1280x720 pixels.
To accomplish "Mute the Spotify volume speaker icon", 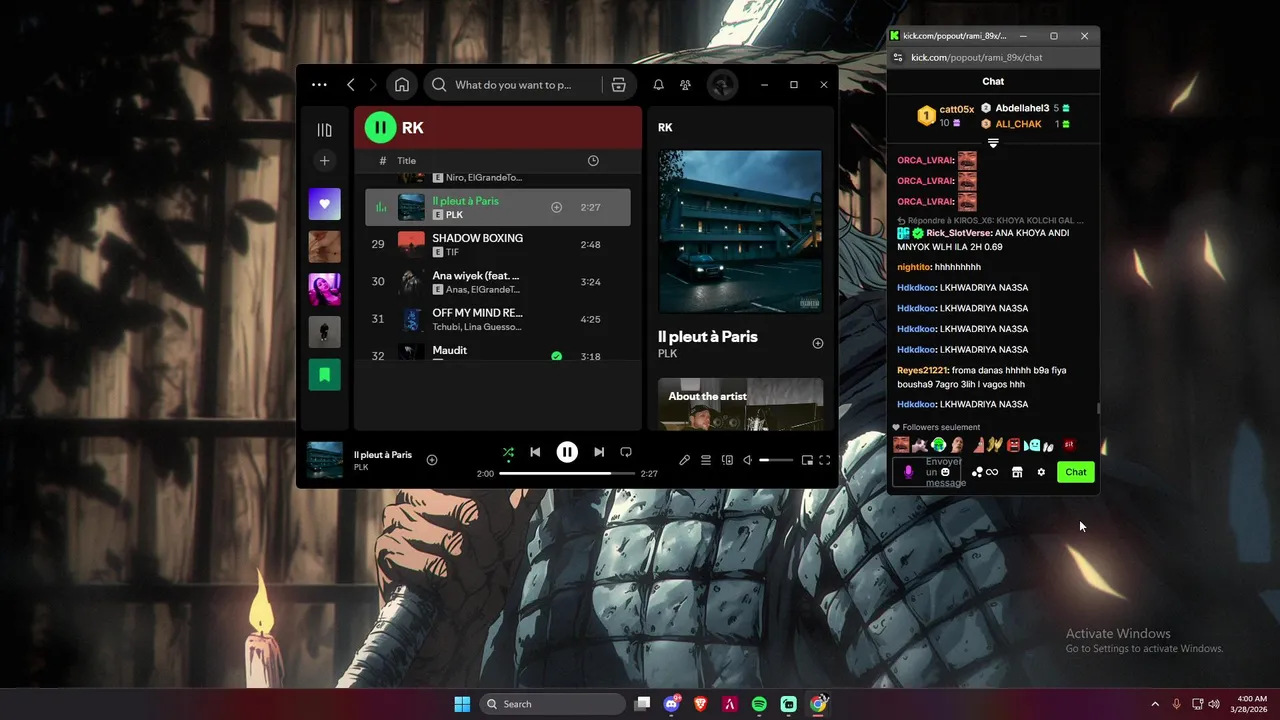I will pos(747,460).
